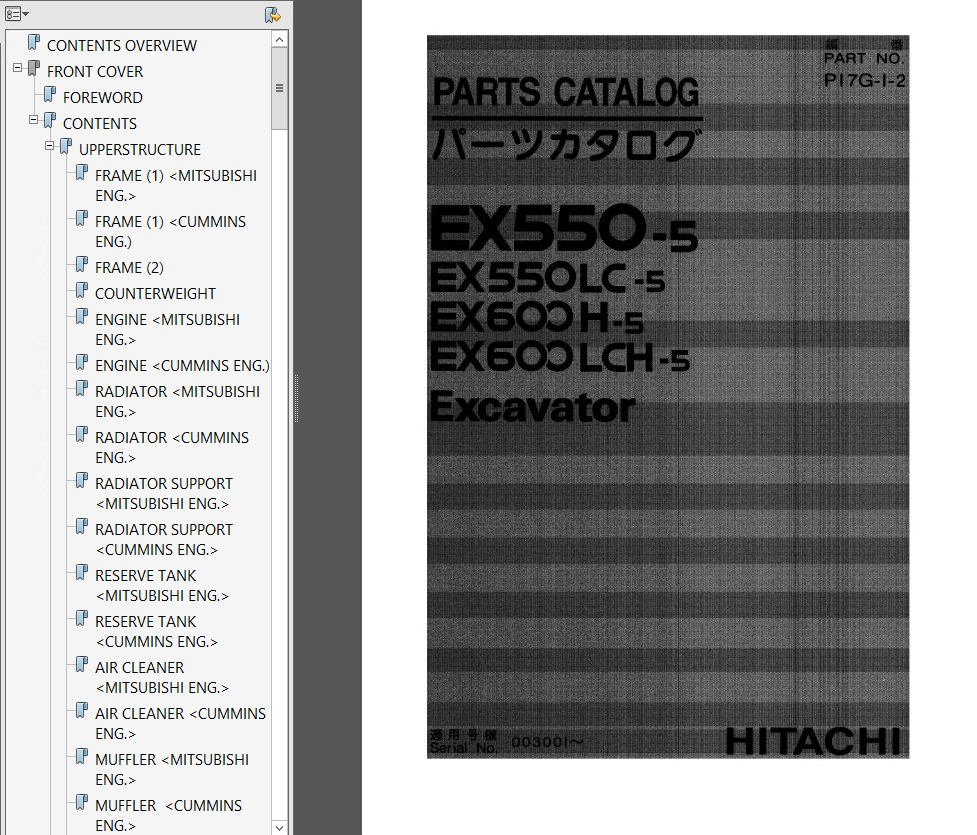Click the EX550-5 model text on cover
977x835 pixels.
coord(563,228)
